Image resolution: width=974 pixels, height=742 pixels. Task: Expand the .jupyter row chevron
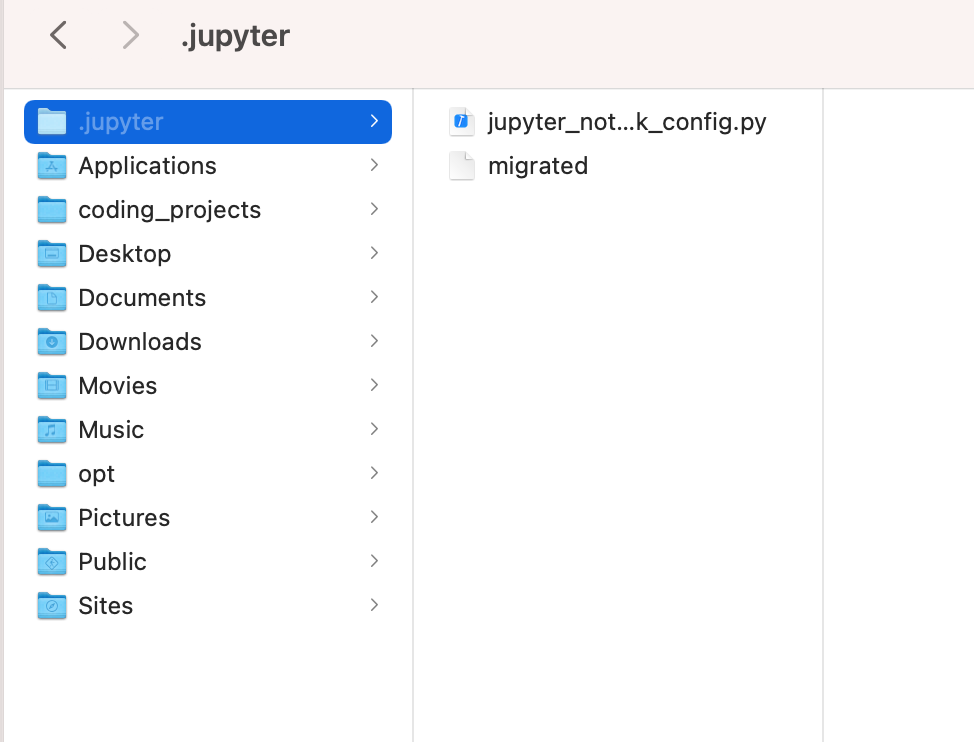tap(374, 121)
